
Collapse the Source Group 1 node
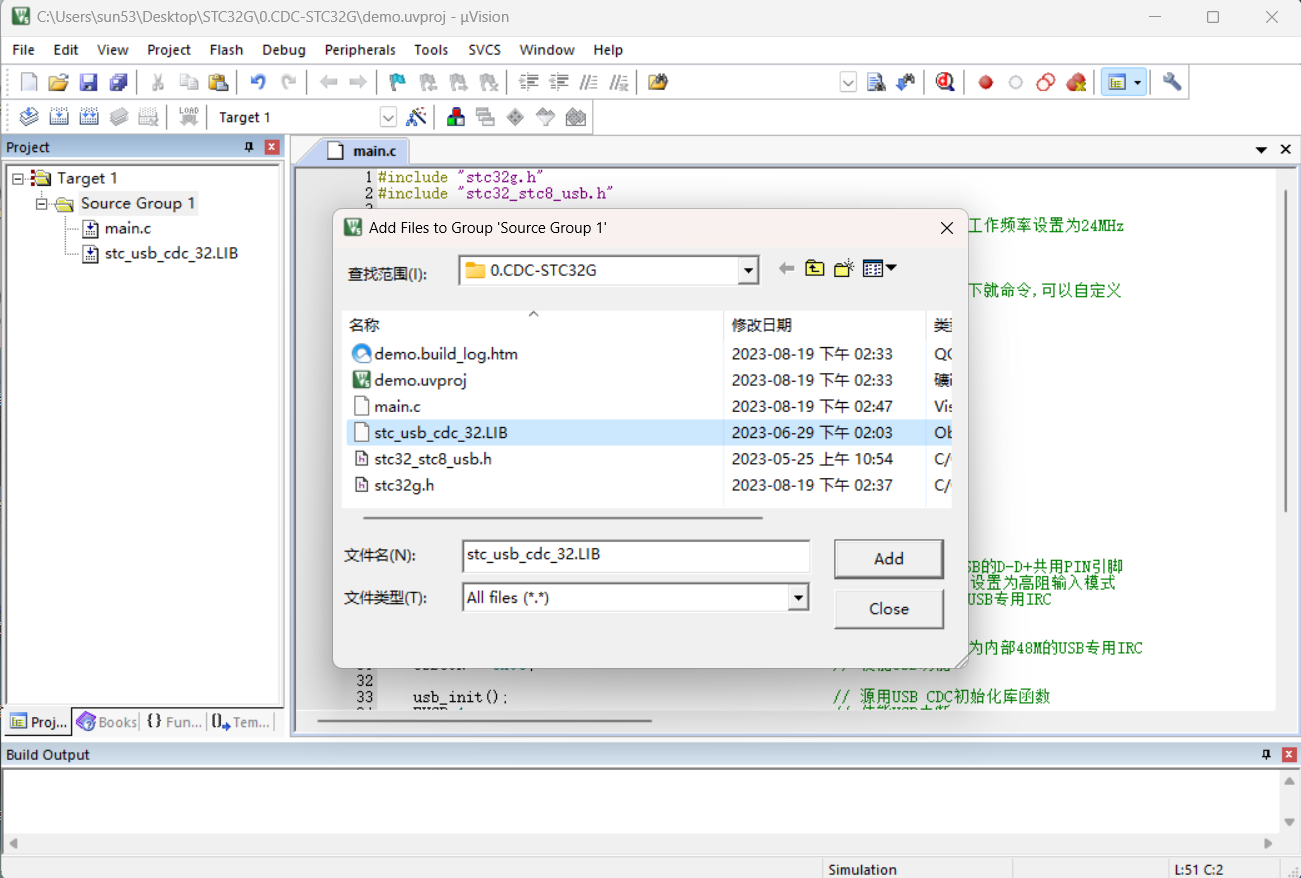coord(42,204)
